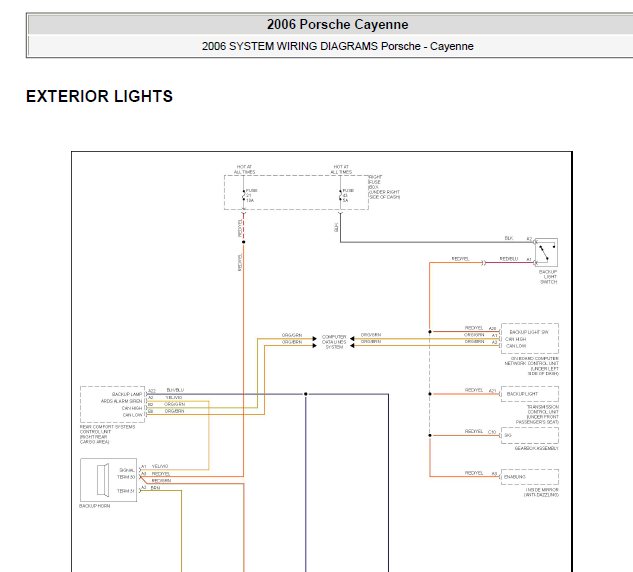Viewport: 633px width, 572px height.
Task: Click the 'TRANSMISSION CONTROL UNIT' caption
Action: tap(537, 415)
